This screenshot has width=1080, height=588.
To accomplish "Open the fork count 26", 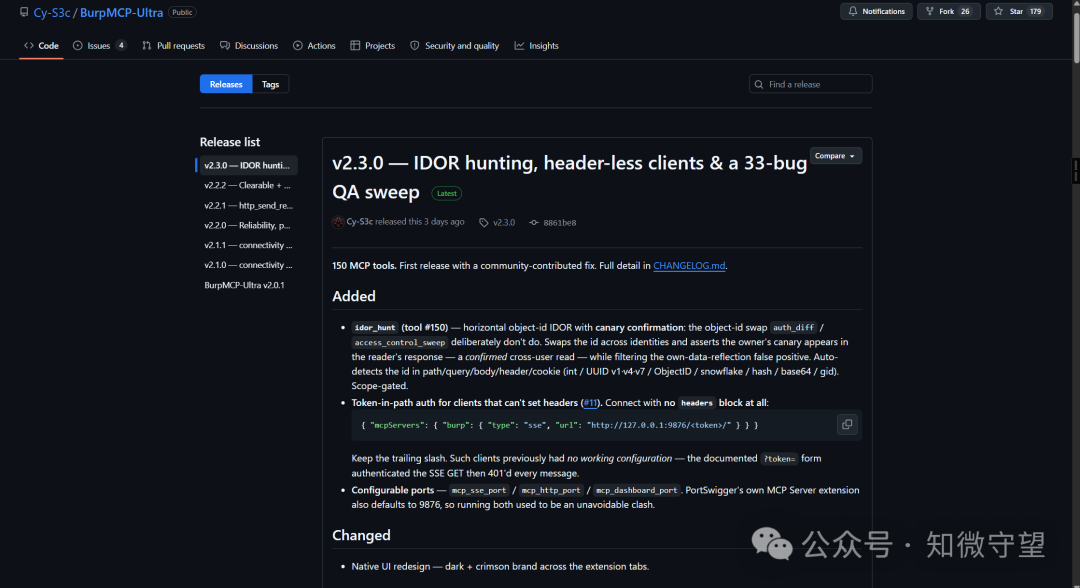I will coord(965,12).
